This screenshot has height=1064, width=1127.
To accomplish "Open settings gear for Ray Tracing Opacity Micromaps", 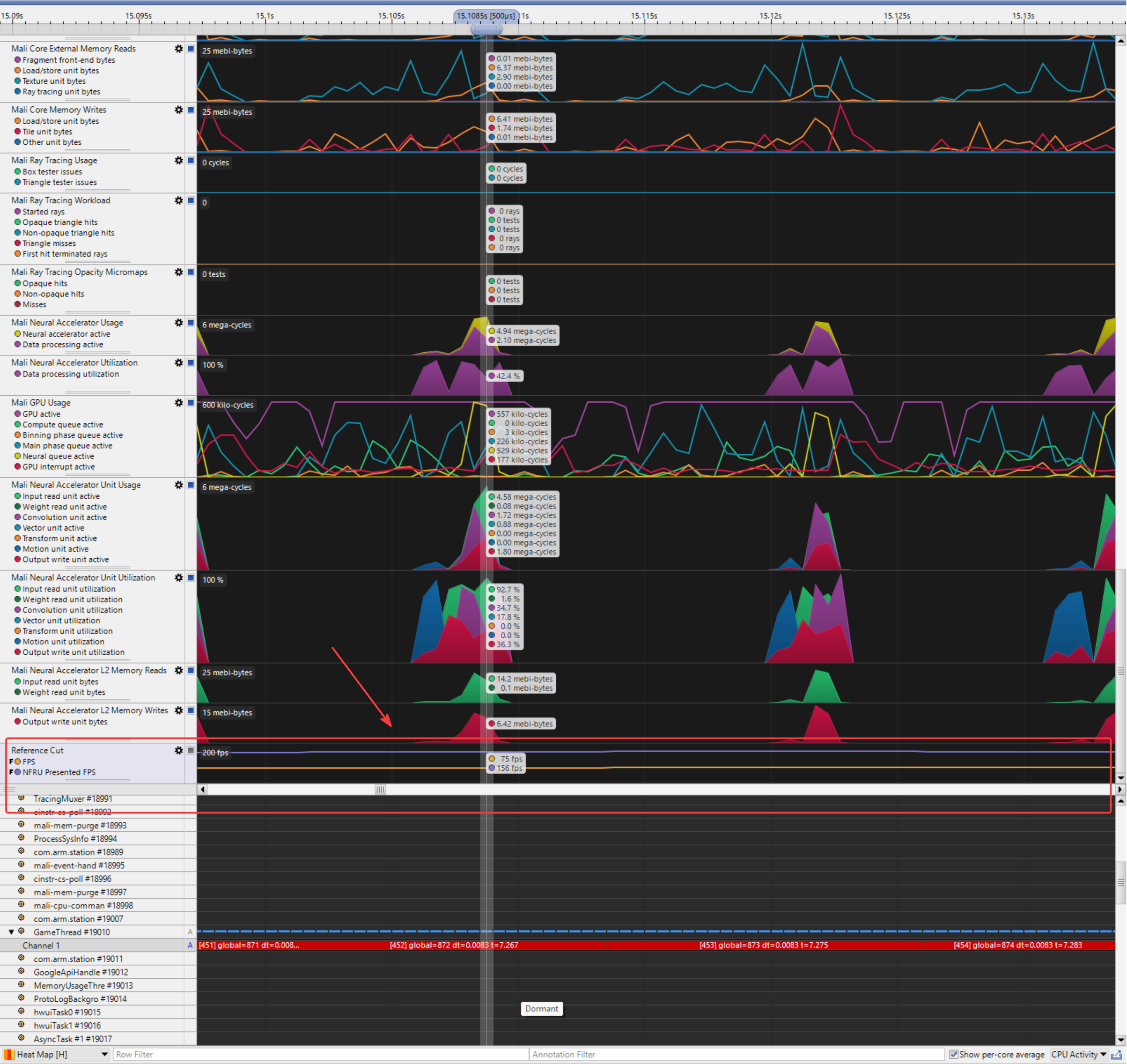I will pos(179,272).
